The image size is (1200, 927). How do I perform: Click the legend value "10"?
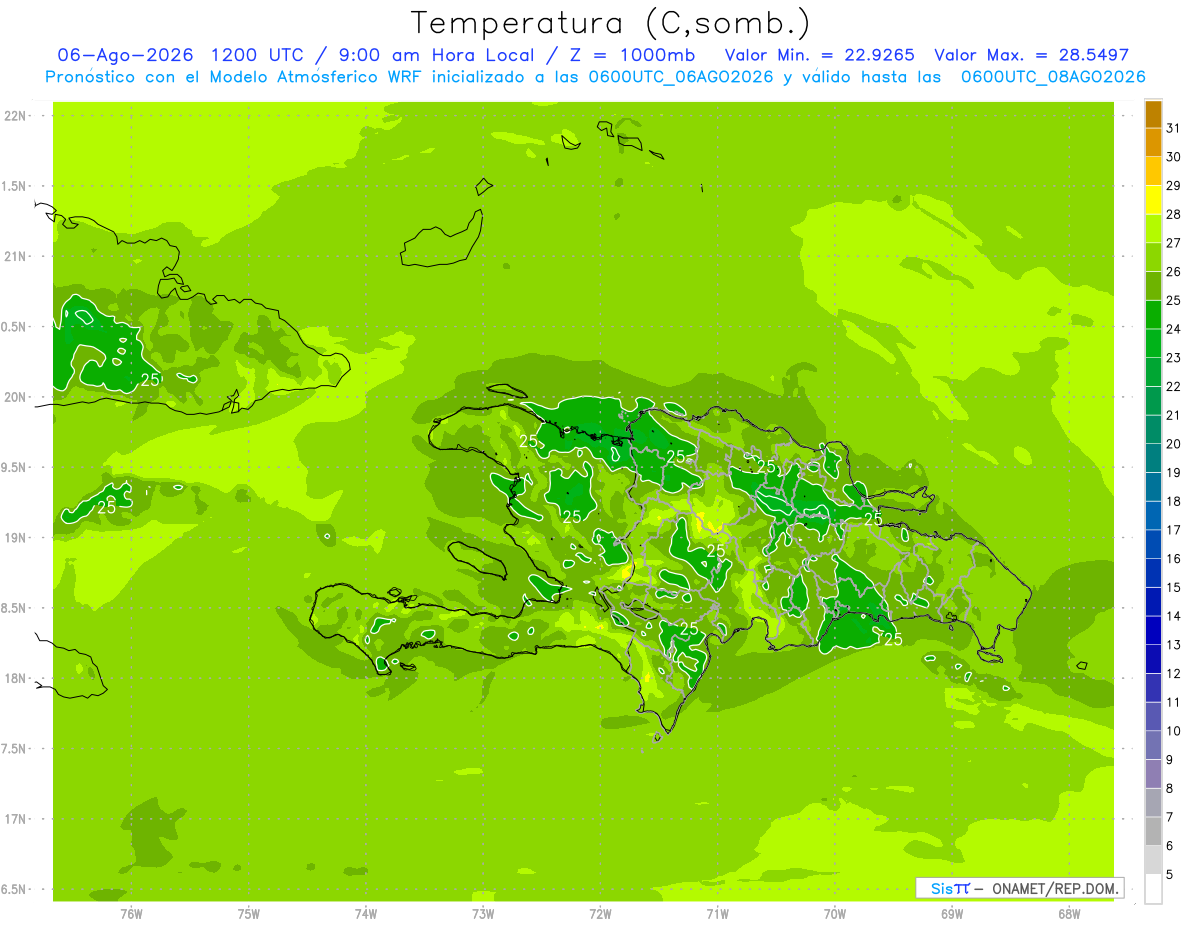[x=1173, y=731]
